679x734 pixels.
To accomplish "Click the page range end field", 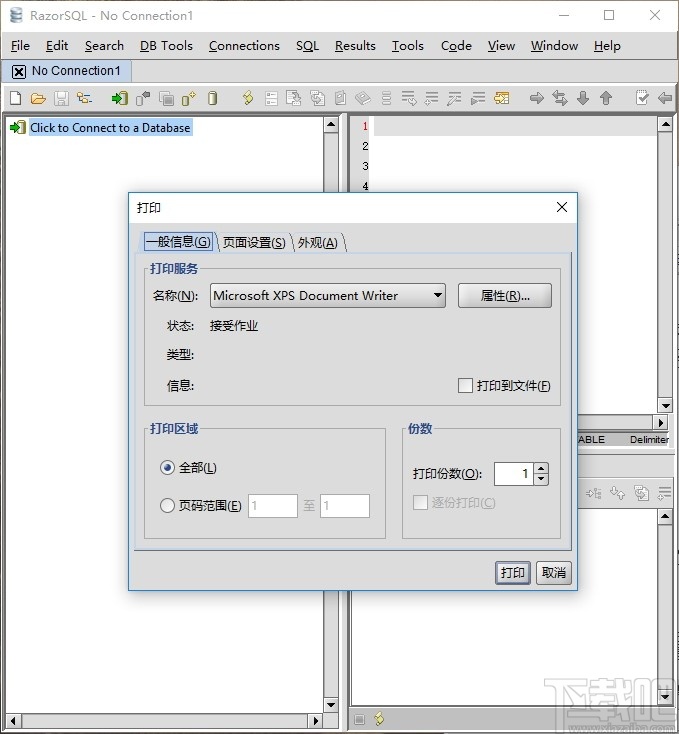I will [345, 506].
